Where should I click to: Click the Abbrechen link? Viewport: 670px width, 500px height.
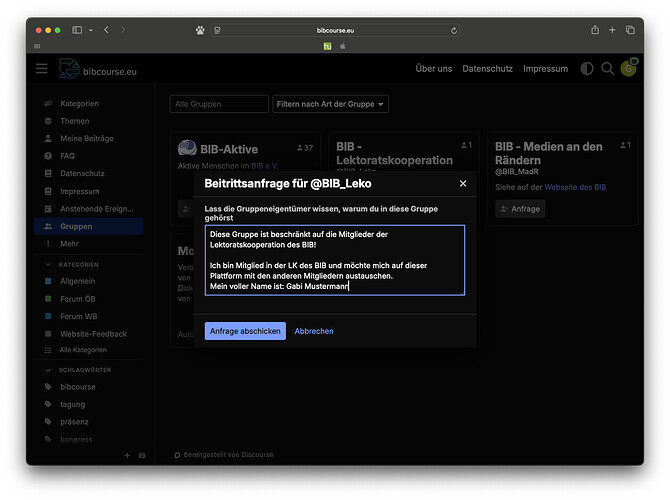pos(314,331)
